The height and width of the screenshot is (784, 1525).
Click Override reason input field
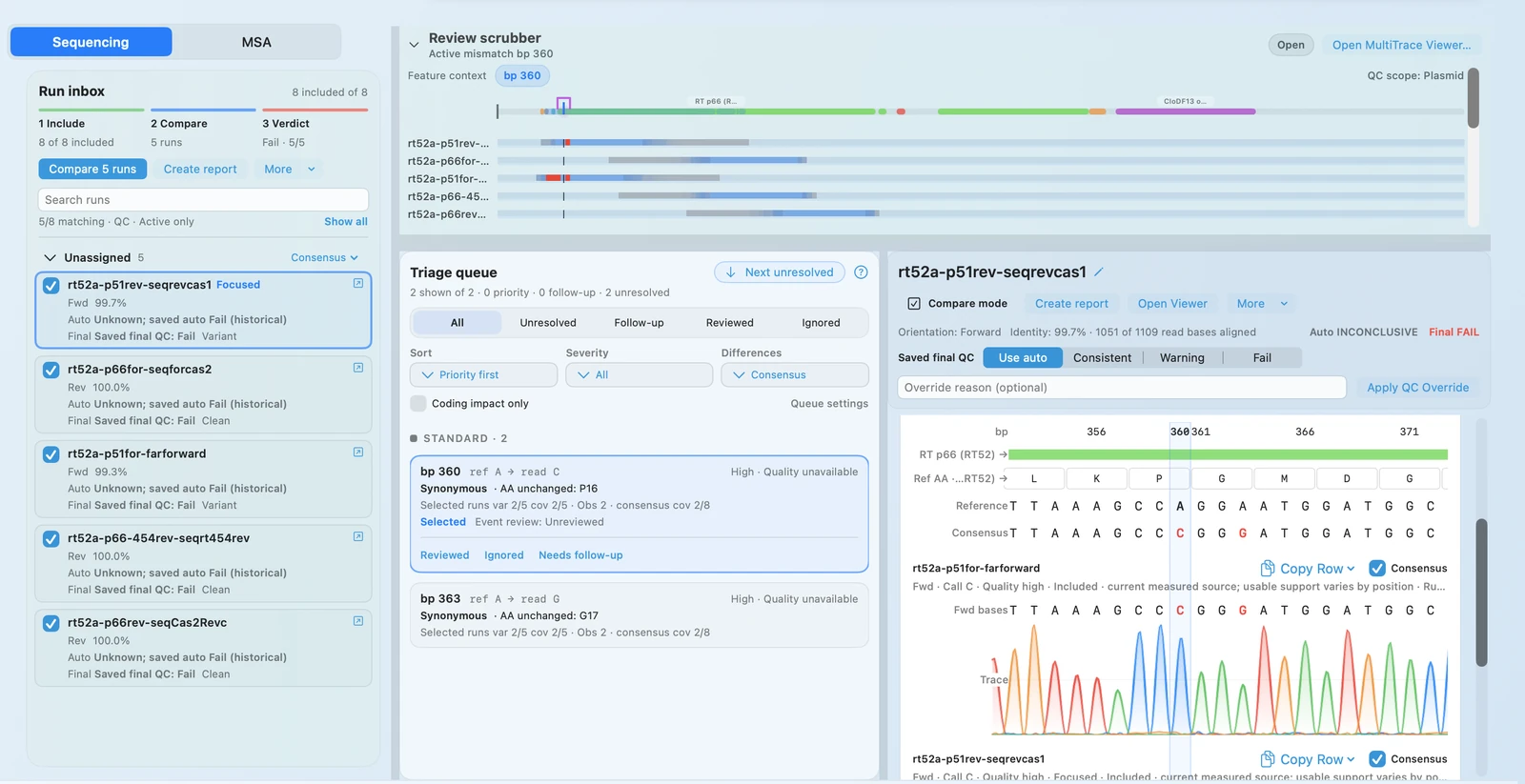click(1122, 388)
